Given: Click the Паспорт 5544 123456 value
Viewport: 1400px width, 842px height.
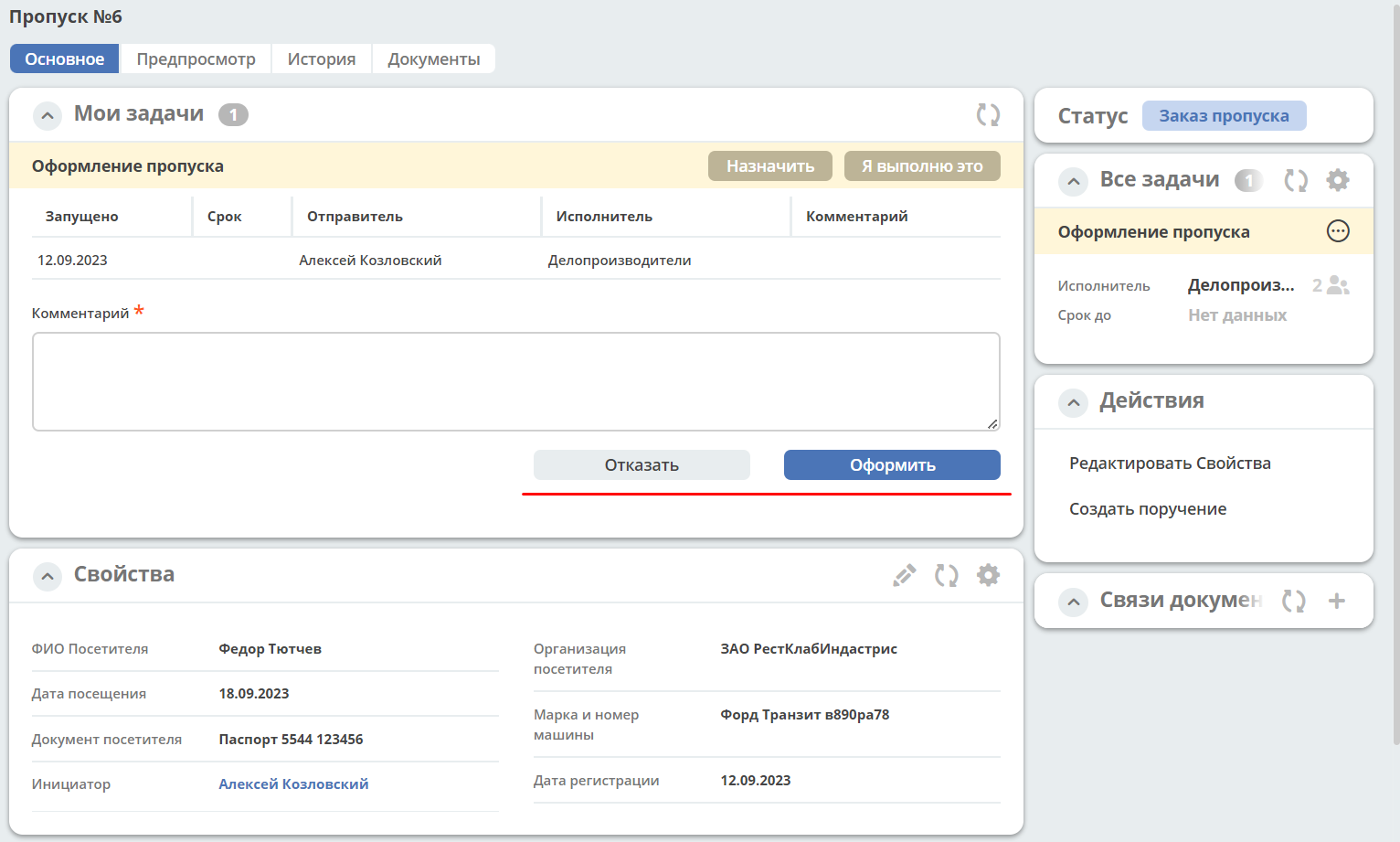Looking at the screenshot, I should 291,740.
